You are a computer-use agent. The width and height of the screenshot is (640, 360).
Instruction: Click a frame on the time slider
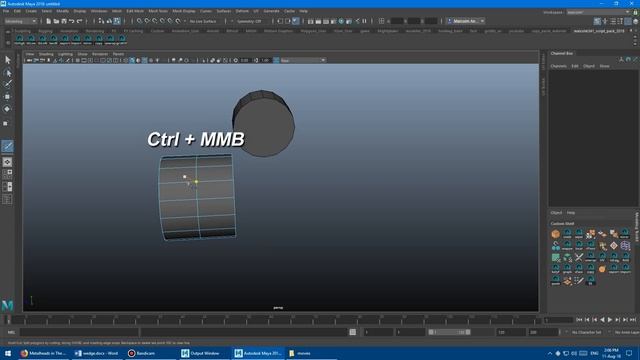(273, 320)
